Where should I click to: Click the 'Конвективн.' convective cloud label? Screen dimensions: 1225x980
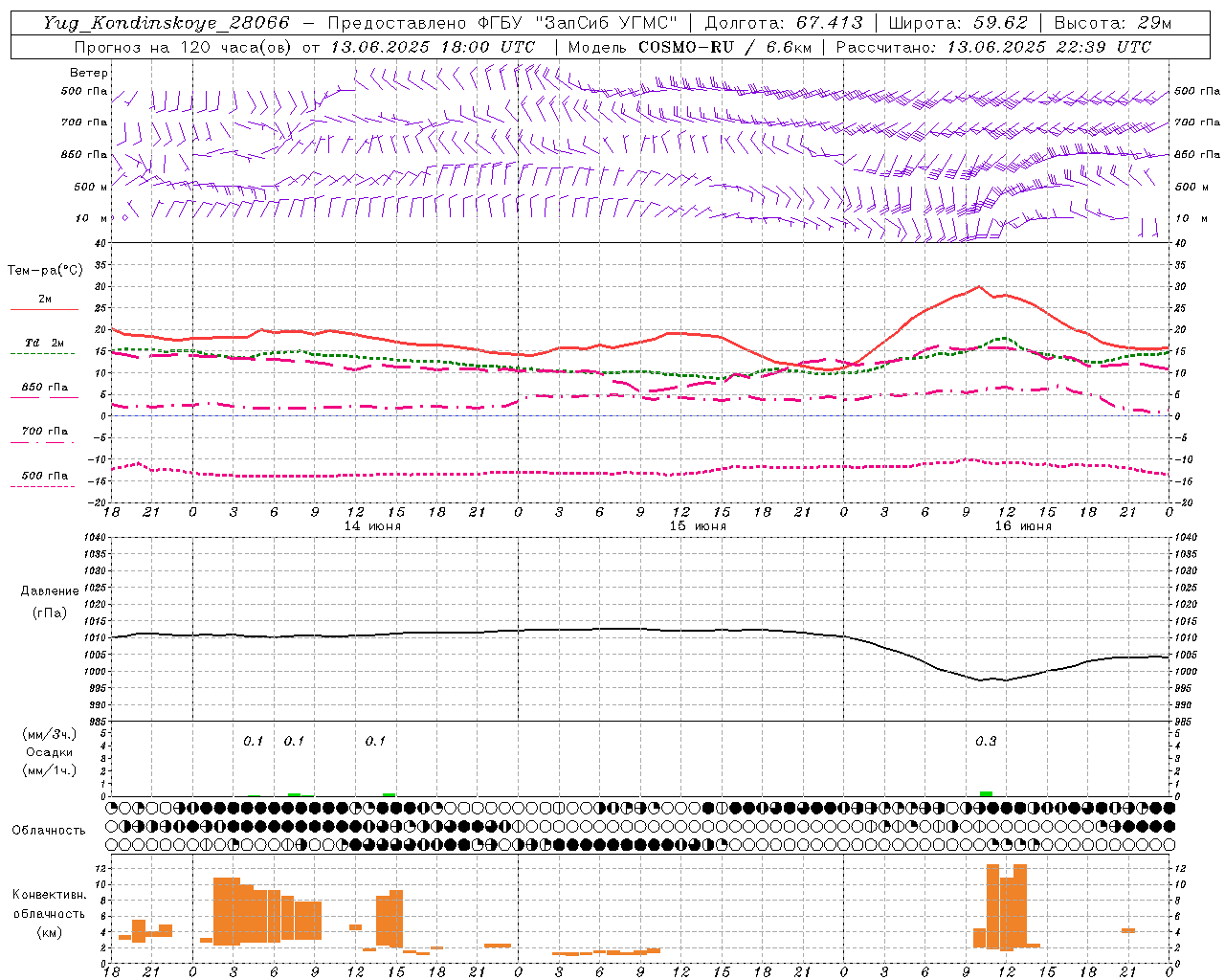49,895
